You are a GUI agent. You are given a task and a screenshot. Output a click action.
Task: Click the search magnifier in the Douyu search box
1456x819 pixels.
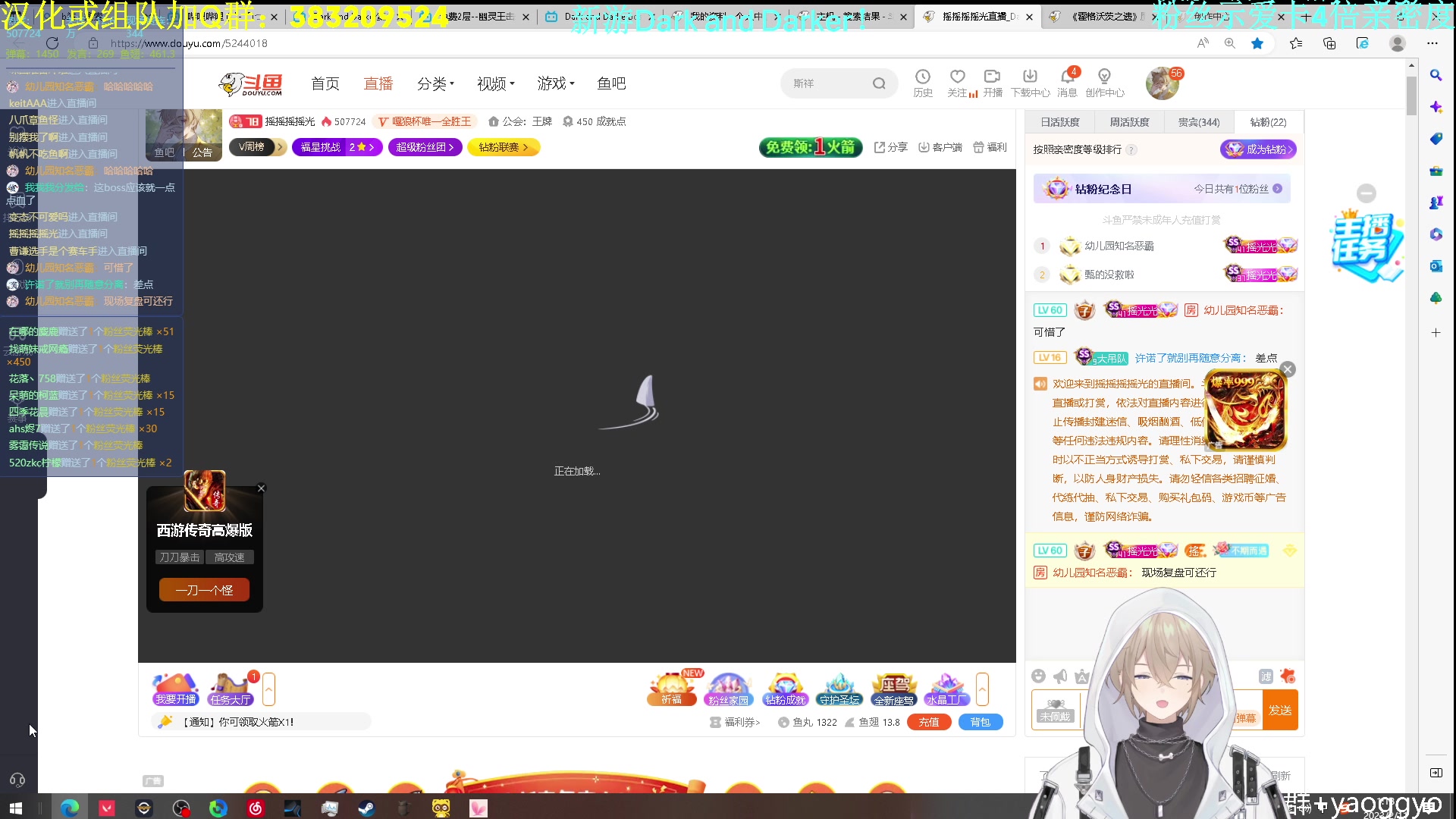coord(879,83)
